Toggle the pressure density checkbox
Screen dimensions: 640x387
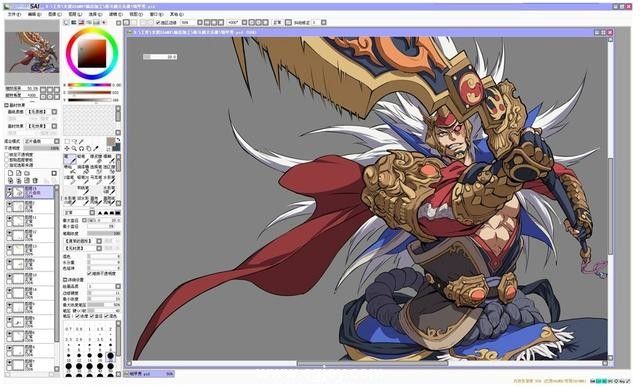click(78, 316)
